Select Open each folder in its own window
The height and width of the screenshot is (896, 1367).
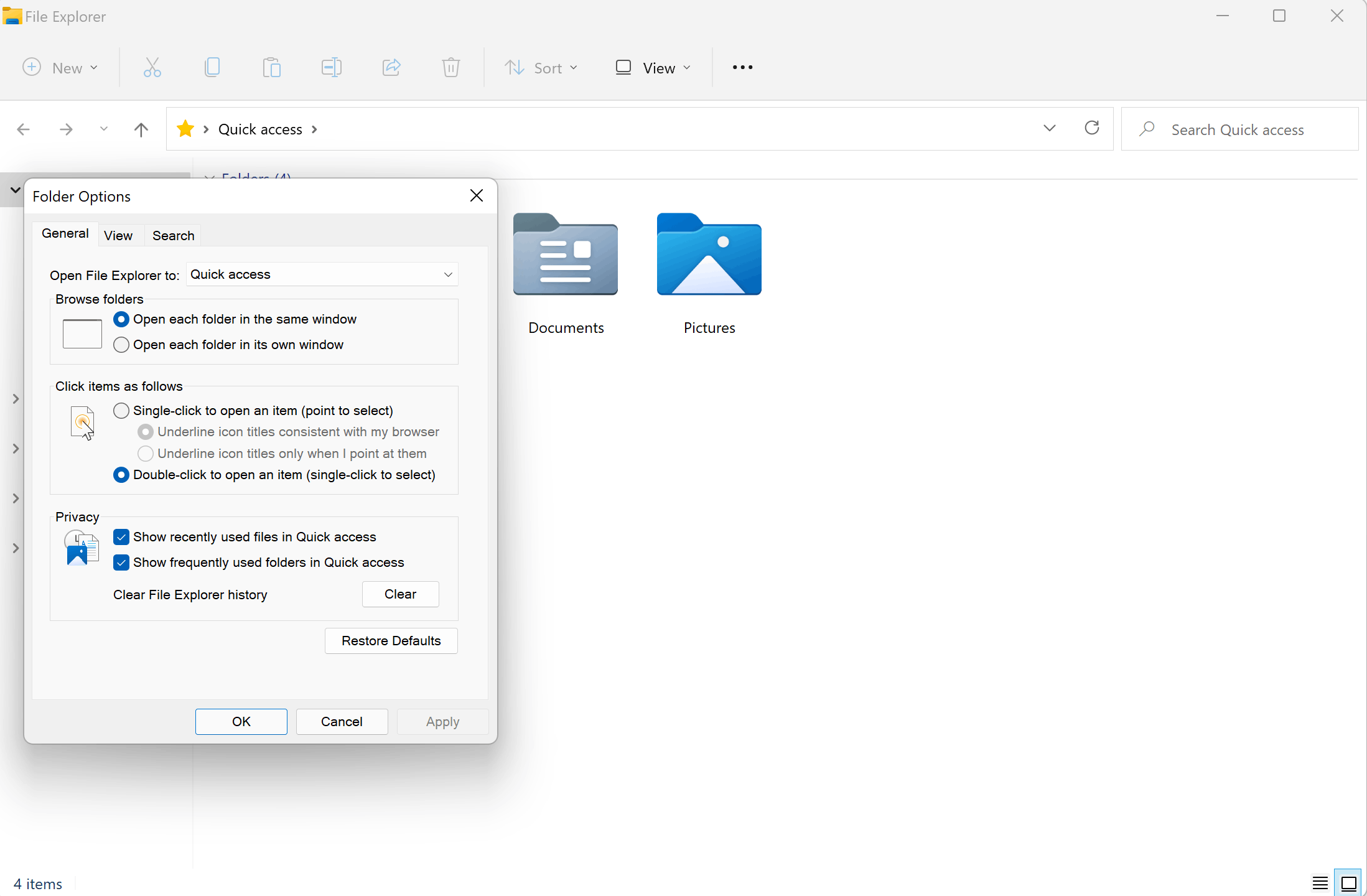click(x=121, y=345)
